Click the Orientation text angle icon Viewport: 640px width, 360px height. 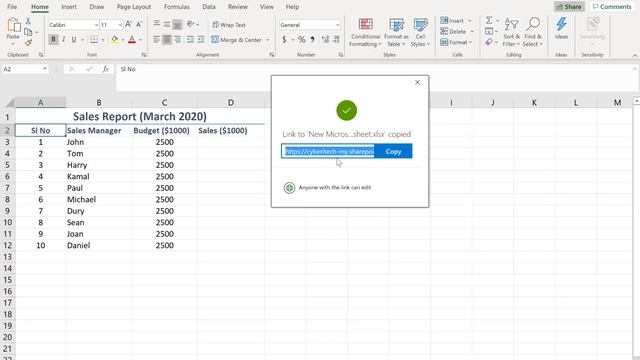191,24
